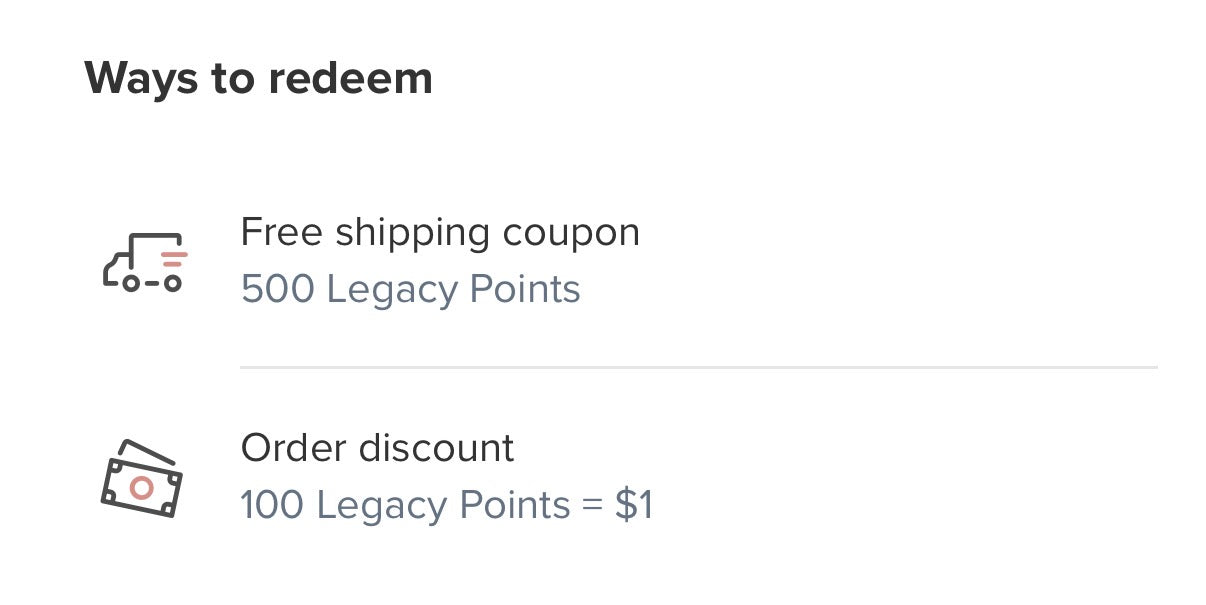Click the truck icon's rear wheel
The height and width of the screenshot is (605, 1206).
pyautogui.click(x=172, y=283)
